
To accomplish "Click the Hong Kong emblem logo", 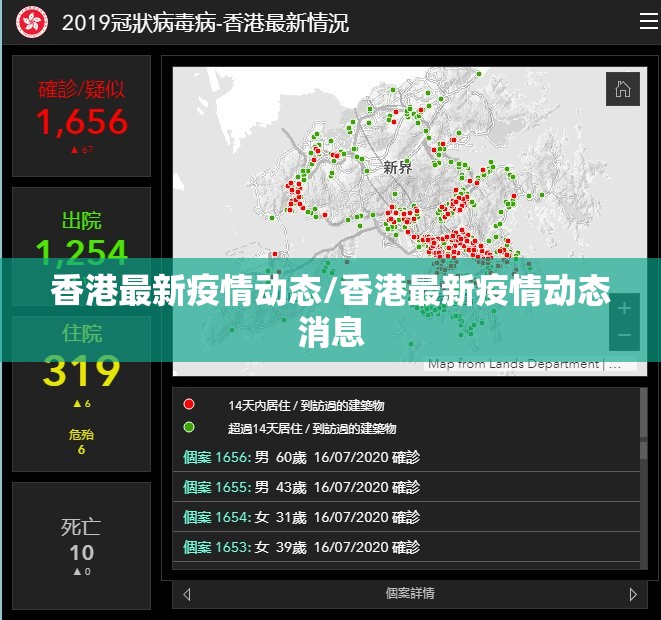I will click(x=32, y=21).
